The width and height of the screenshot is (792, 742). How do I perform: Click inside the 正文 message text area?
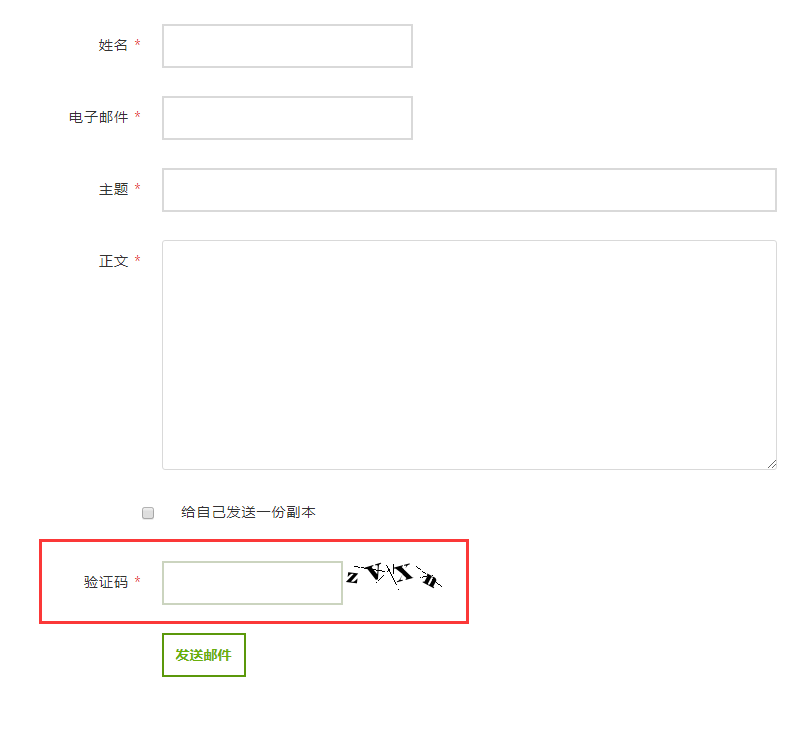point(469,354)
